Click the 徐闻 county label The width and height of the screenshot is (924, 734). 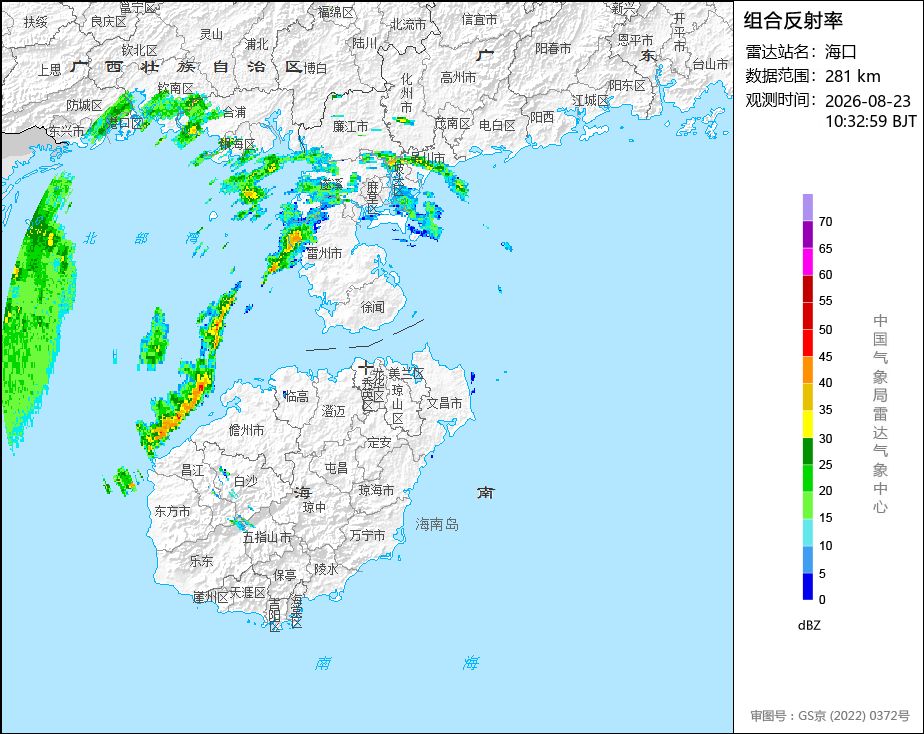[372, 307]
